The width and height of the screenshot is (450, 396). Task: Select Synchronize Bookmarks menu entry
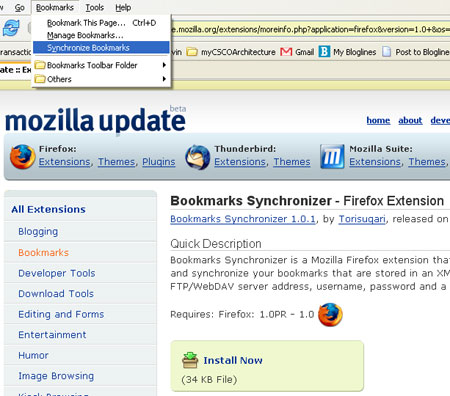click(101, 48)
